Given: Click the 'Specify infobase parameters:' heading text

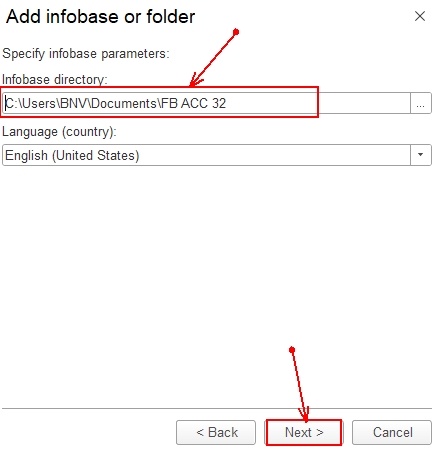Looking at the screenshot, I should point(86,53).
